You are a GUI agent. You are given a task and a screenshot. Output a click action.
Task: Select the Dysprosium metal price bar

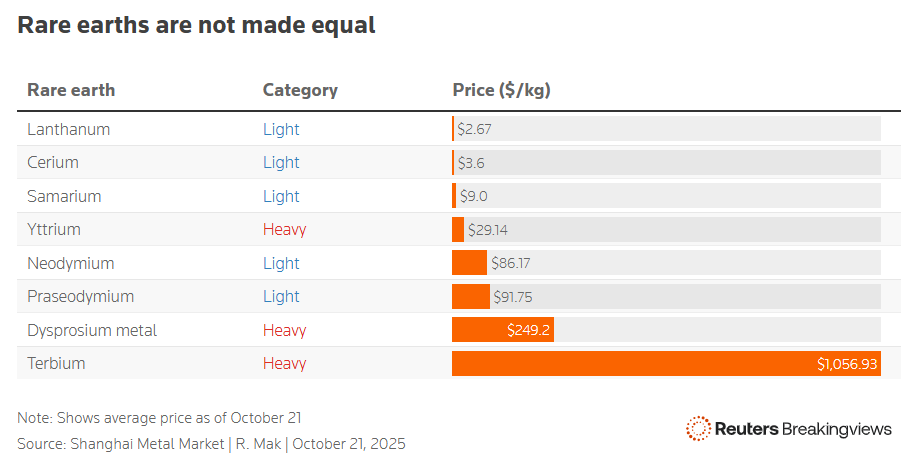tap(502, 330)
